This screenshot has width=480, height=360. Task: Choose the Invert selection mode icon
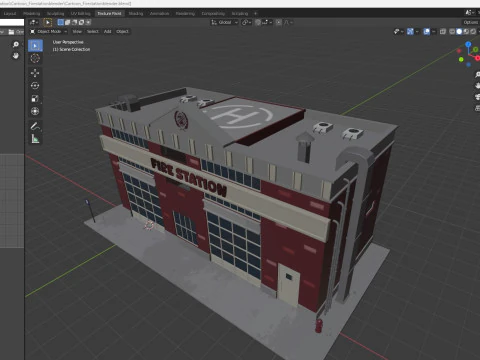pos(81,22)
